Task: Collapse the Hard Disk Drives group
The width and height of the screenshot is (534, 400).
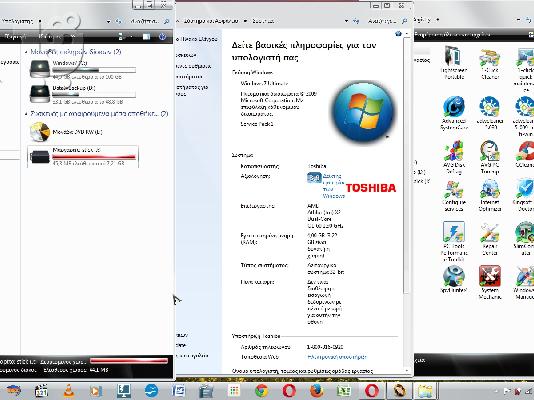Action: click(x=26, y=52)
